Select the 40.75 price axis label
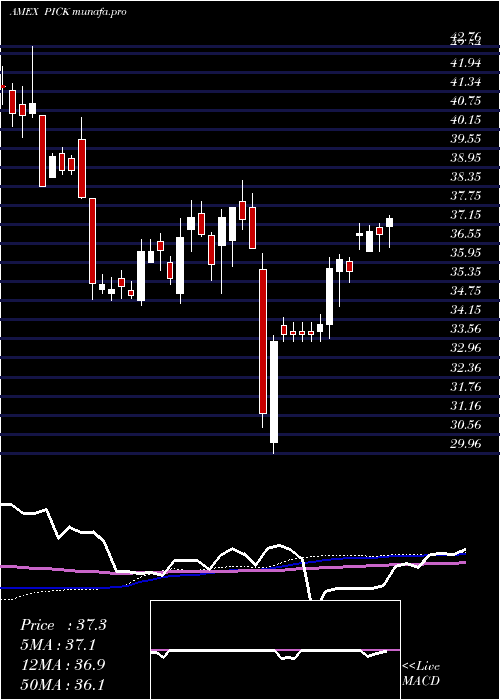The width and height of the screenshot is (500, 700). [x=466, y=101]
